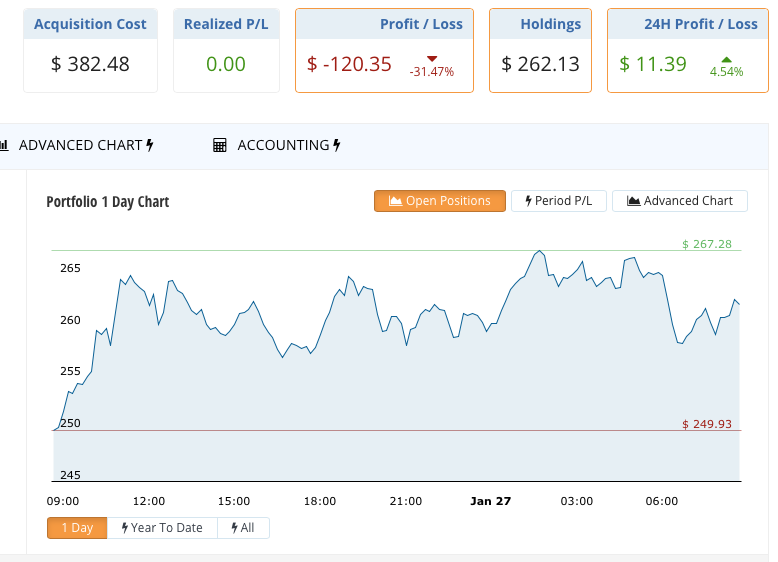The height and width of the screenshot is (562, 778).
Task: Show the All time range
Action: pyautogui.click(x=243, y=528)
